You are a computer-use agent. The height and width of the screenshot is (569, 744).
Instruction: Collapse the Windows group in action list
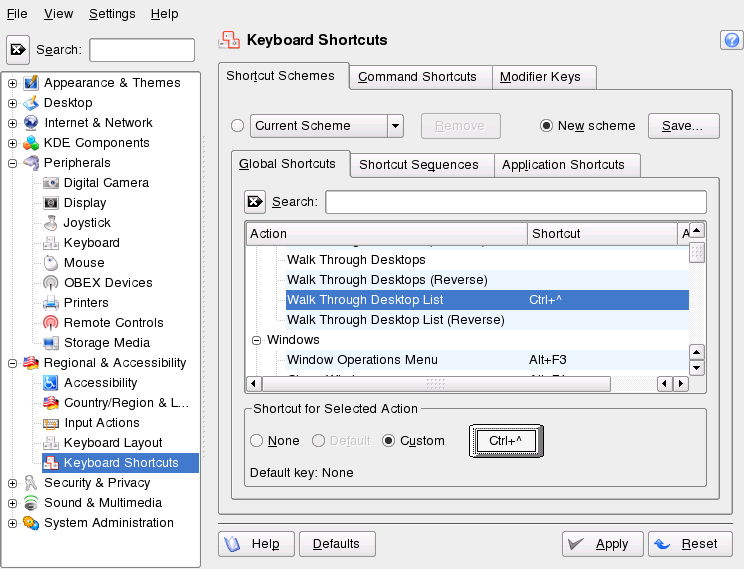(x=256, y=340)
